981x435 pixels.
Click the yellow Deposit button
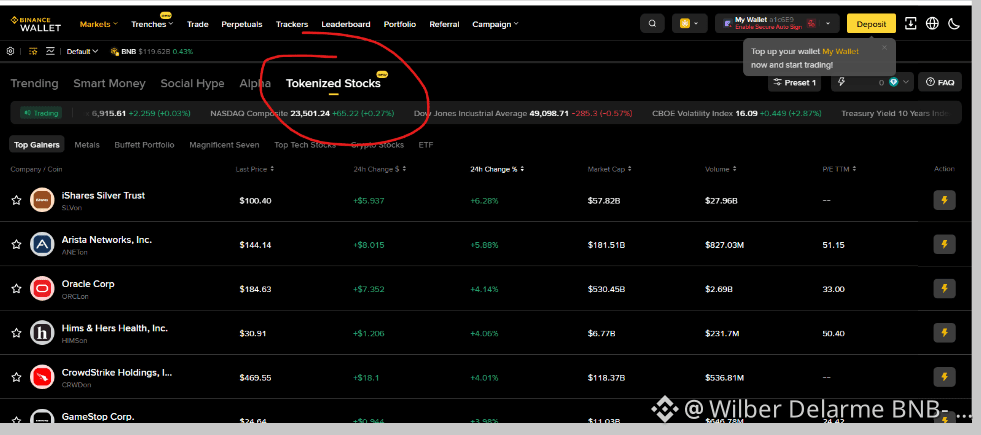[871, 24]
